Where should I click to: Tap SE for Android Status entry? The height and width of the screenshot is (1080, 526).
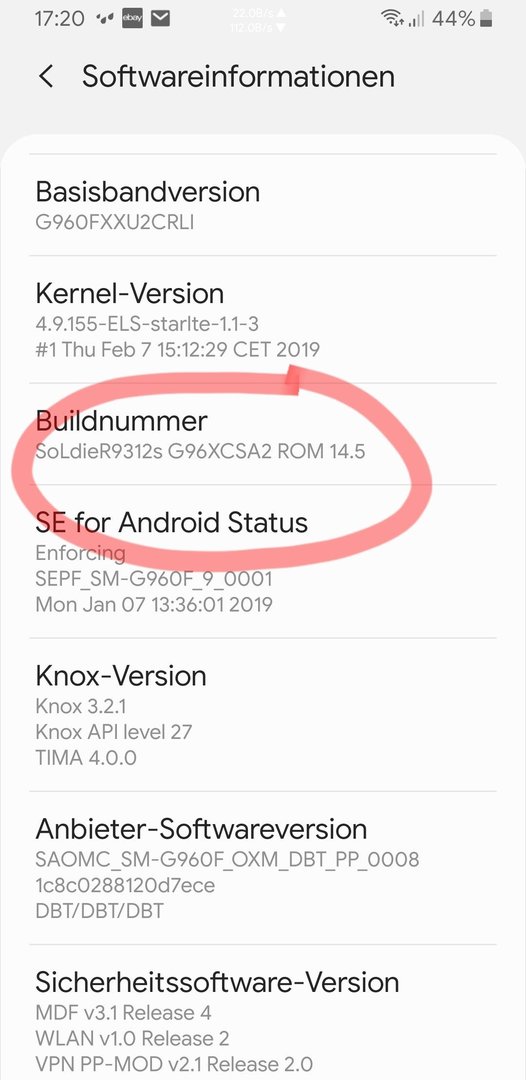click(263, 561)
